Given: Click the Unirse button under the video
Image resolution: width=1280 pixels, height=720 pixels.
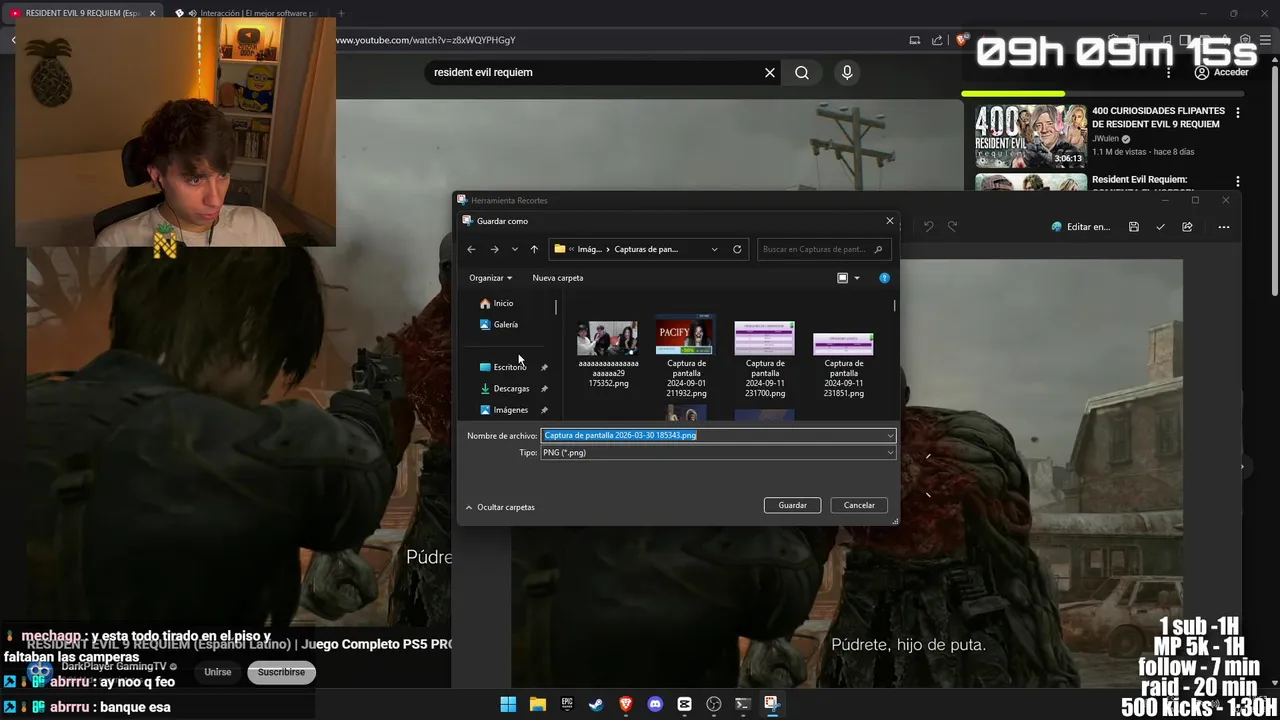Looking at the screenshot, I should point(217,672).
